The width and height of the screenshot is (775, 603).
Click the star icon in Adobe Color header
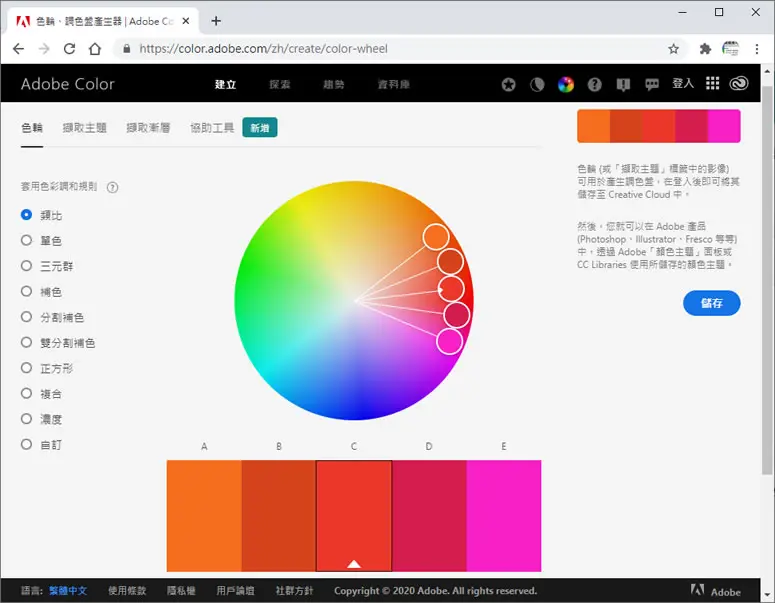tap(508, 85)
